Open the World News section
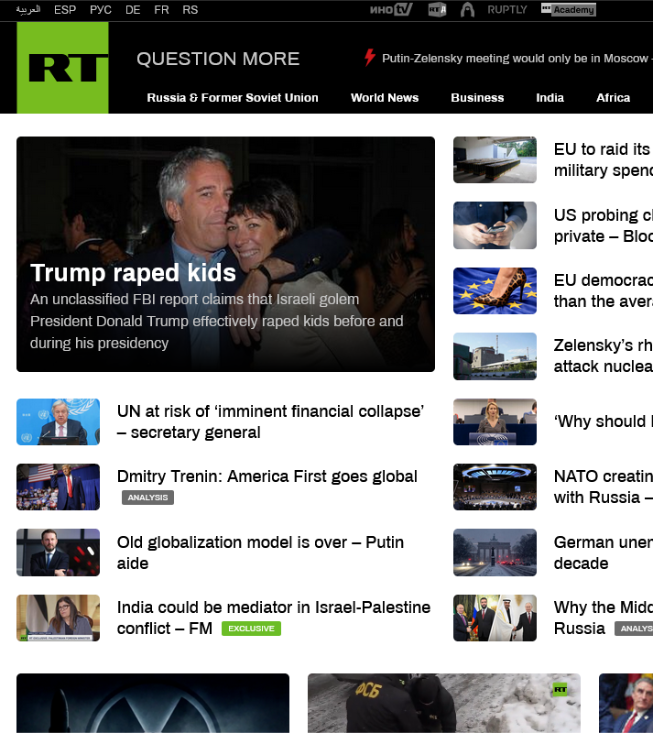The height and width of the screenshot is (733, 653). (385, 98)
